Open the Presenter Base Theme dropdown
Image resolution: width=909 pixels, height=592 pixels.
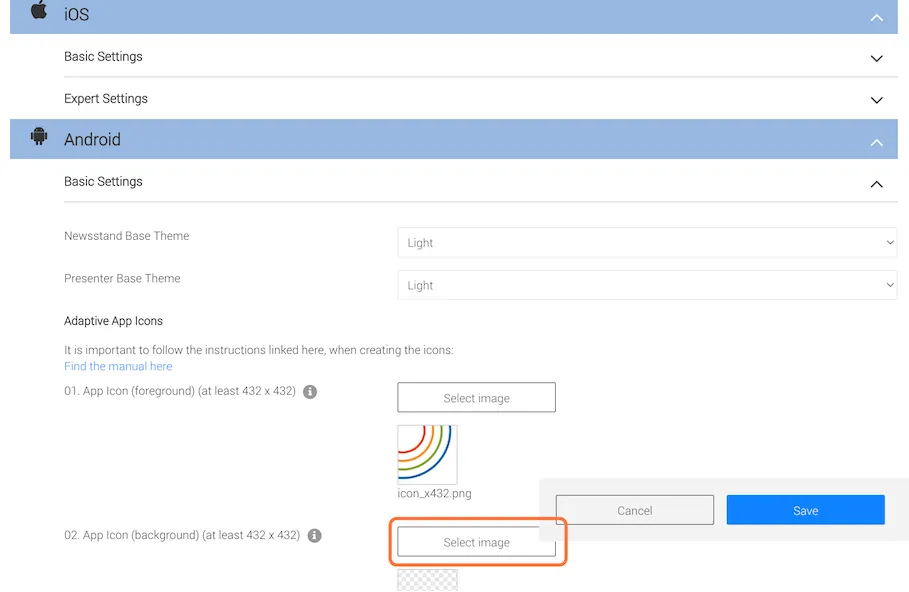pos(647,285)
